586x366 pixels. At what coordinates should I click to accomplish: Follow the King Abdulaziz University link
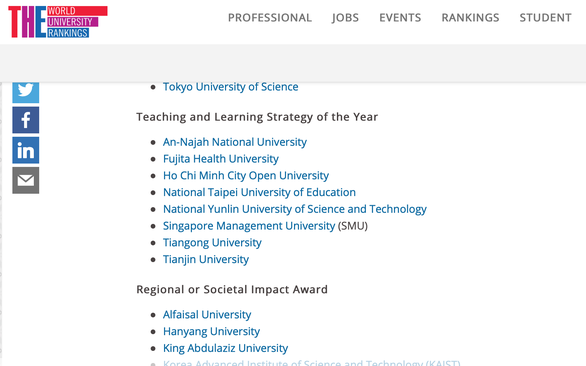[225, 348]
